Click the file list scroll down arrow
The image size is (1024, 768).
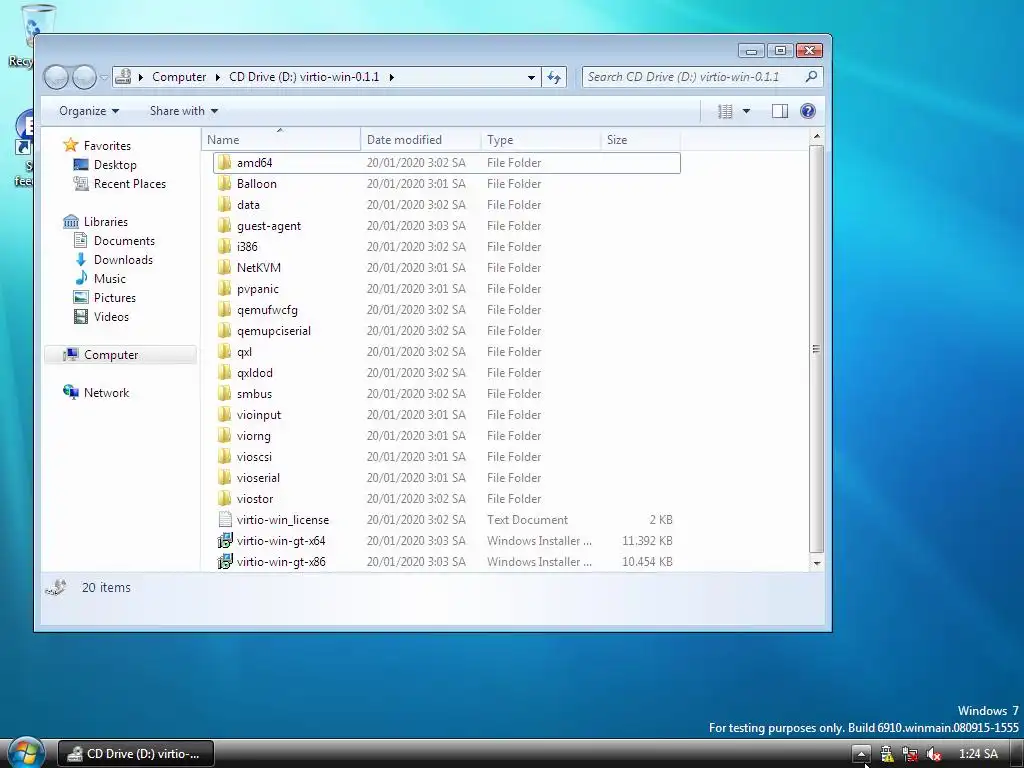click(816, 562)
